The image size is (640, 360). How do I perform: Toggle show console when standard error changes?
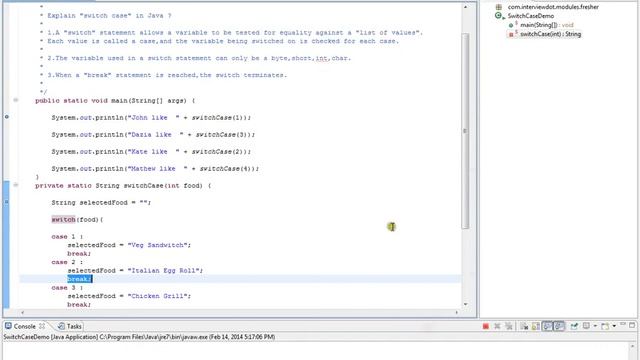coord(559,326)
